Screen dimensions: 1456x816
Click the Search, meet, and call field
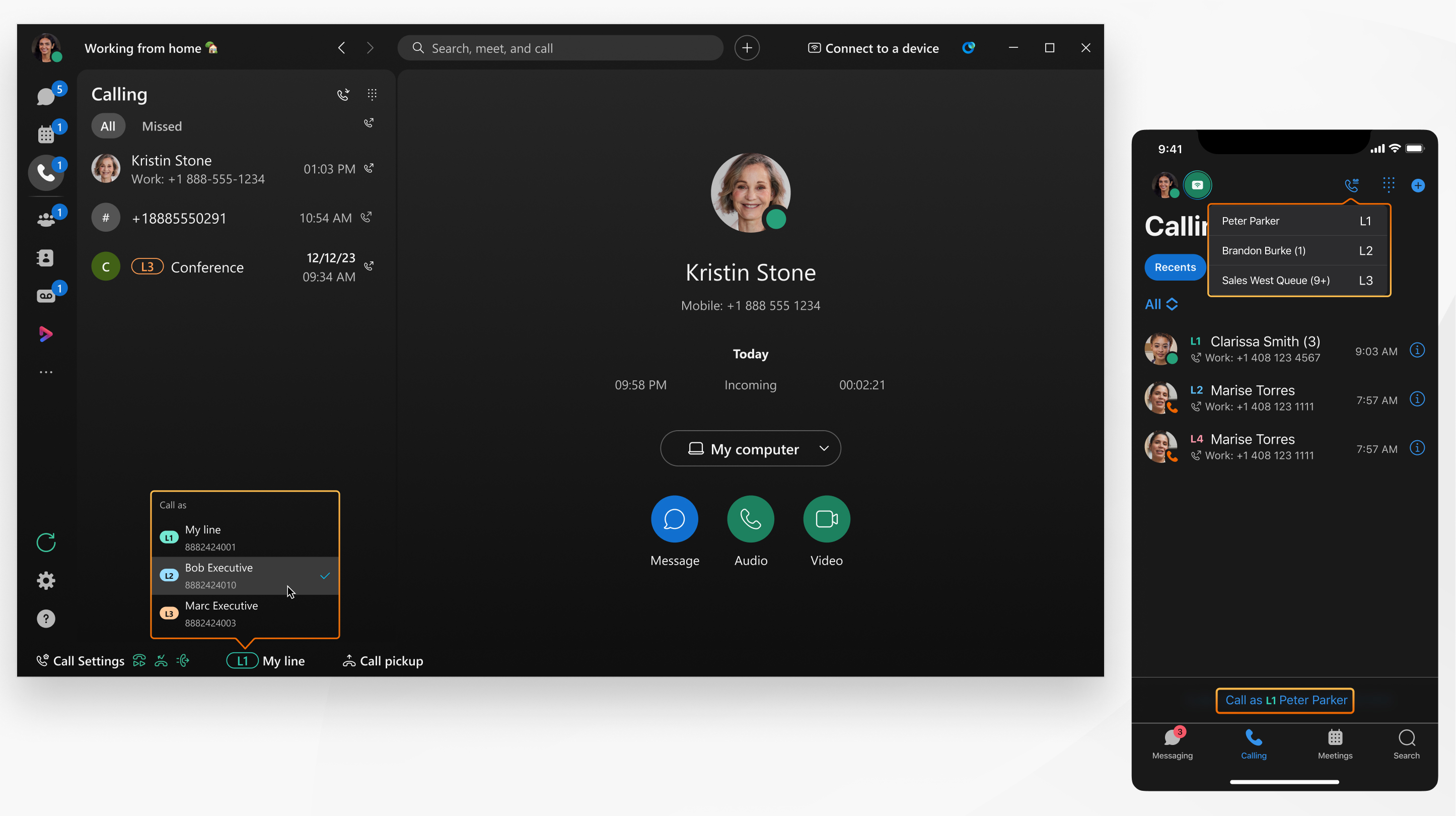point(560,48)
